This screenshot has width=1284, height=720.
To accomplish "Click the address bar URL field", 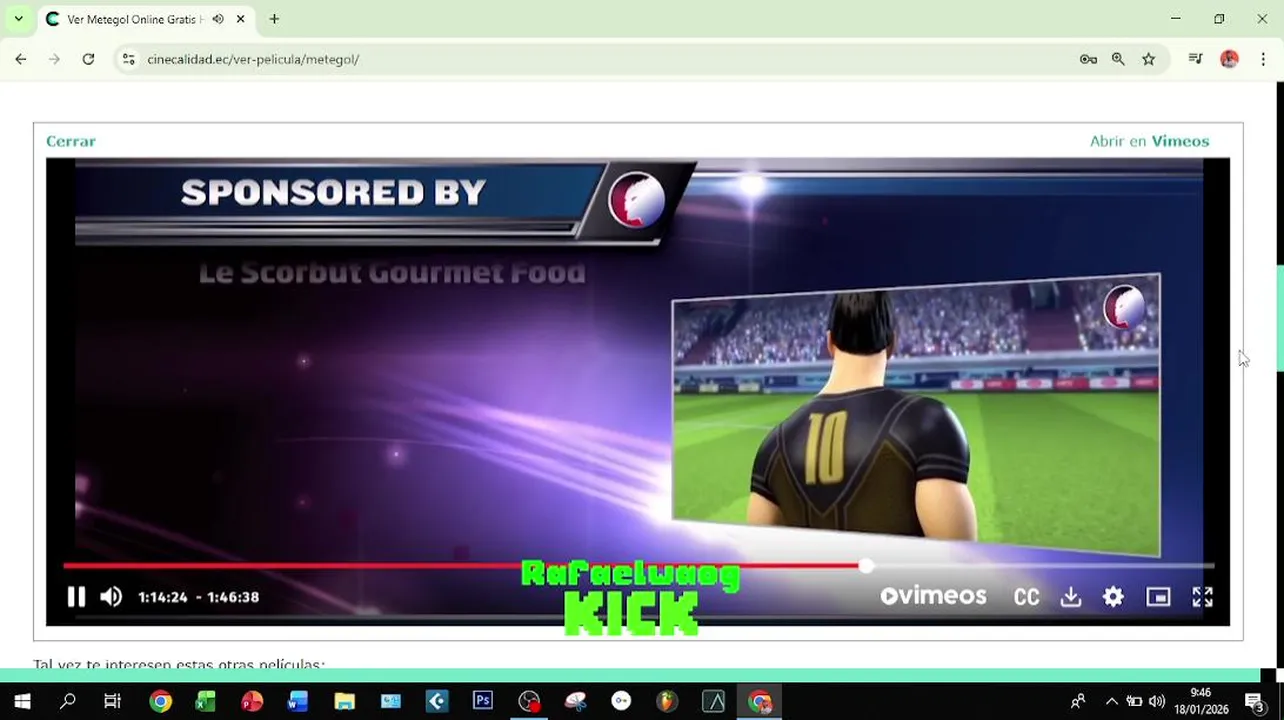I will [600, 59].
